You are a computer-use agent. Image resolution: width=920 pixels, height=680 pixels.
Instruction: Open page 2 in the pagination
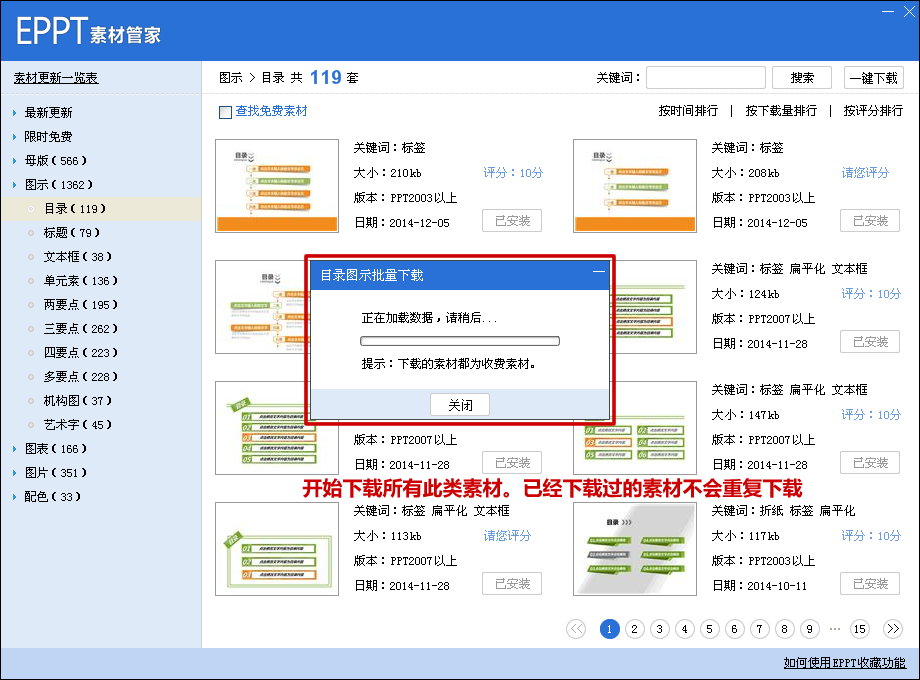634,629
